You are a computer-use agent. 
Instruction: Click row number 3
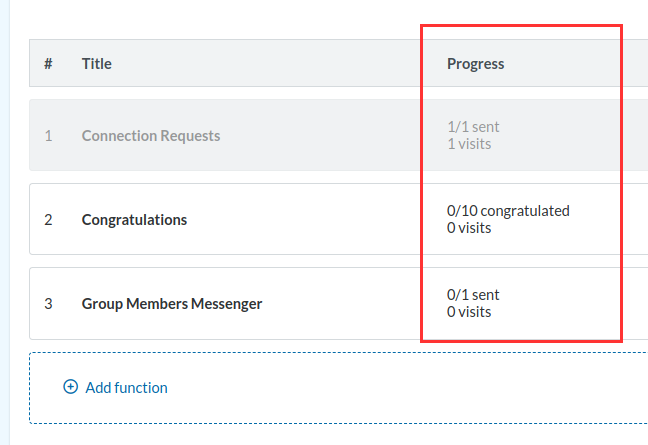click(48, 304)
